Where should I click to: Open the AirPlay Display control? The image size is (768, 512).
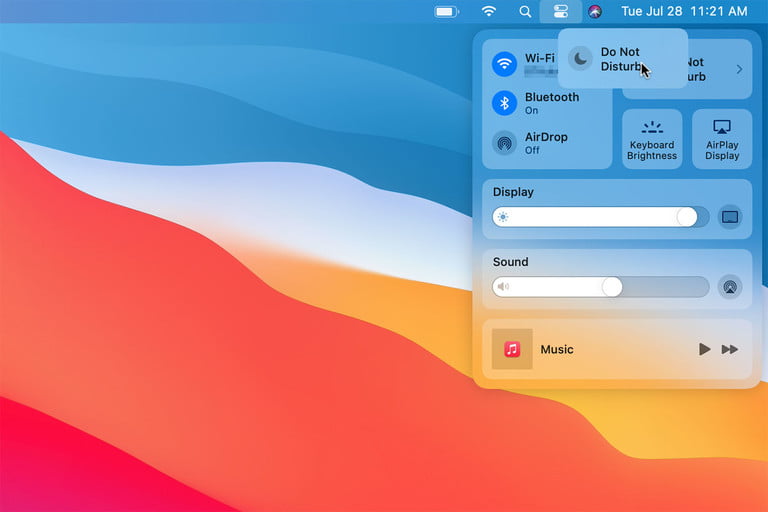point(722,139)
